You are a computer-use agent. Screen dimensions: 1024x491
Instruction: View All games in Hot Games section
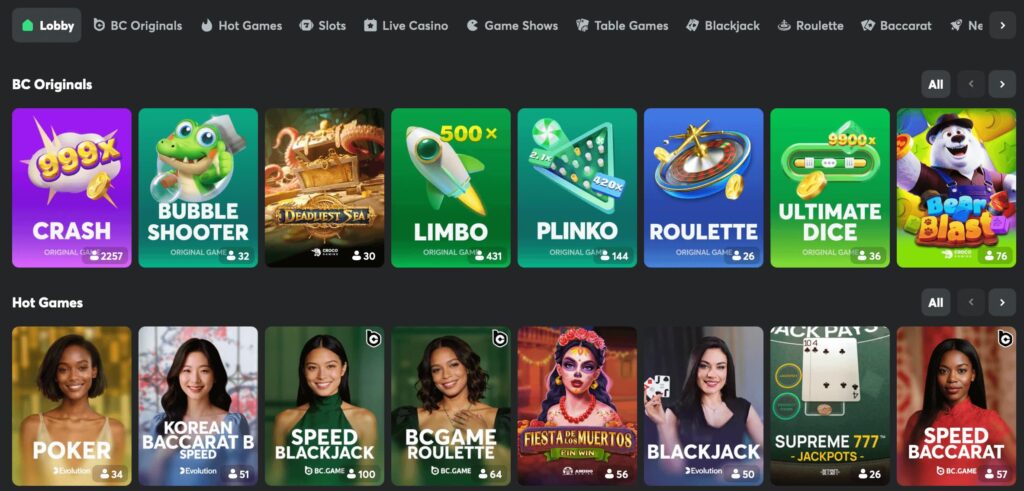[936, 302]
